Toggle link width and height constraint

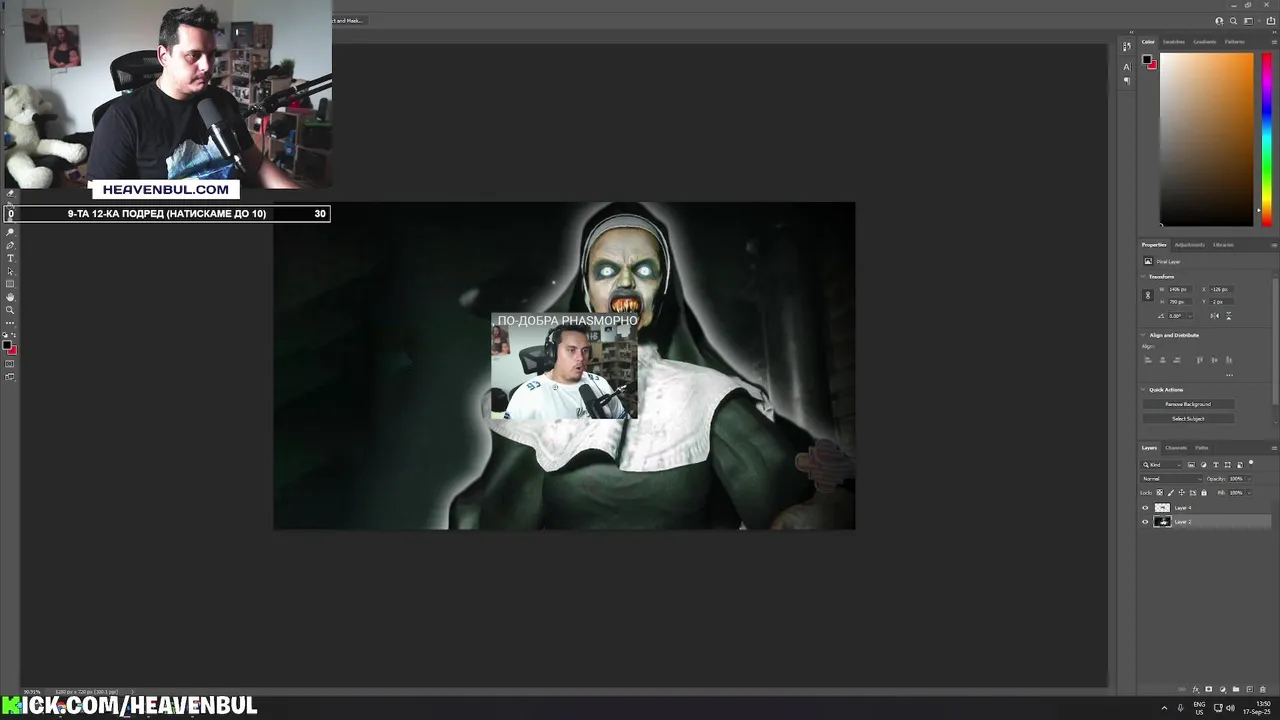1148,295
